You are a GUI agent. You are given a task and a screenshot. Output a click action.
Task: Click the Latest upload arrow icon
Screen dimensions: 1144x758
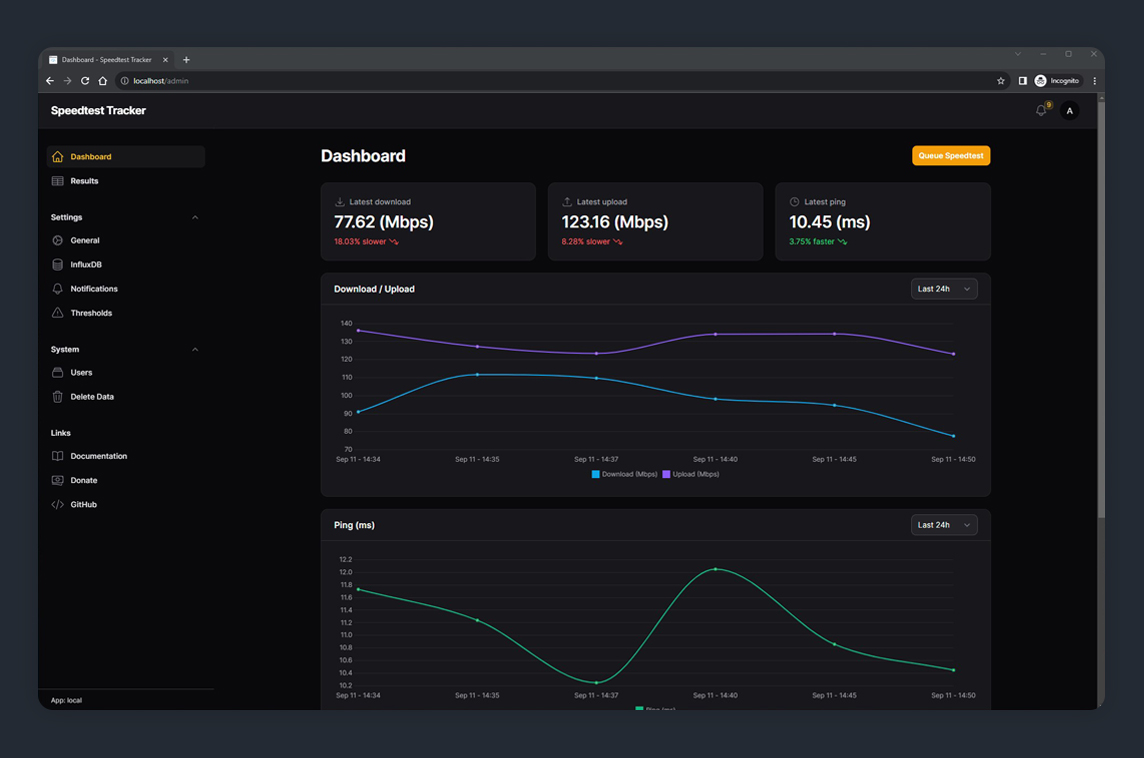point(567,202)
